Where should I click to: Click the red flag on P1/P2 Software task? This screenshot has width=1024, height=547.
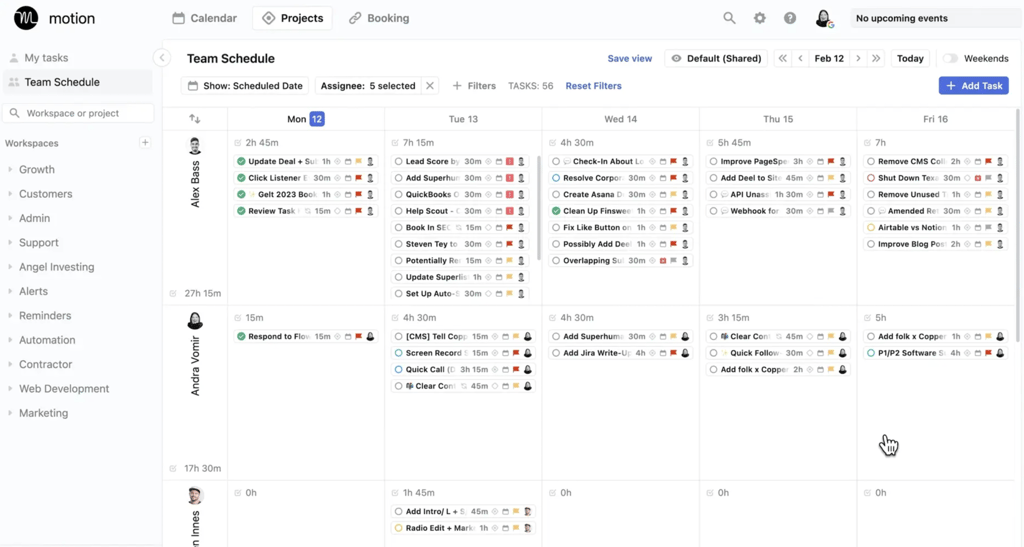tap(989, 352)
